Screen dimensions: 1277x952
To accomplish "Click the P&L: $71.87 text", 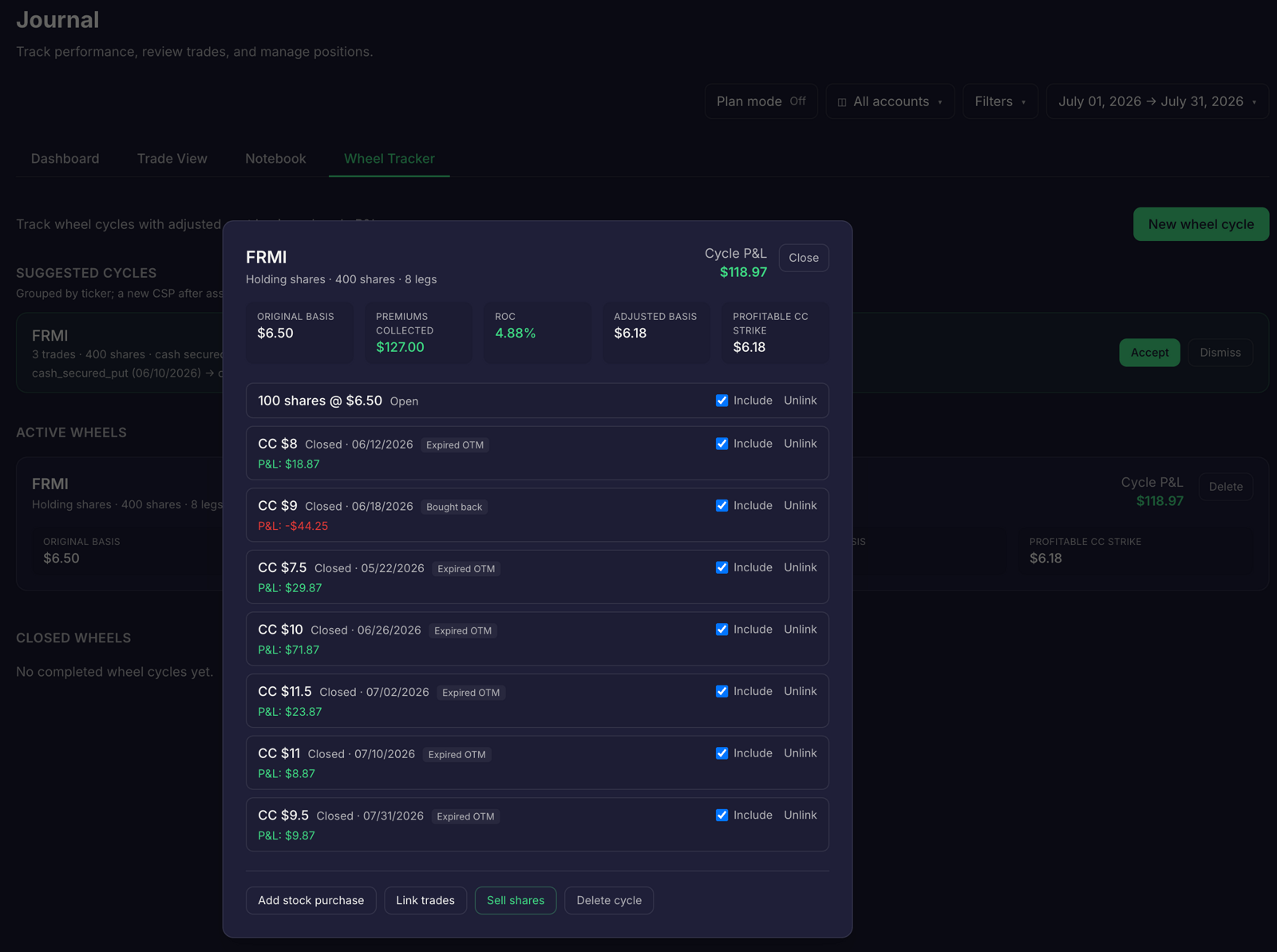I will click(288, 650).
